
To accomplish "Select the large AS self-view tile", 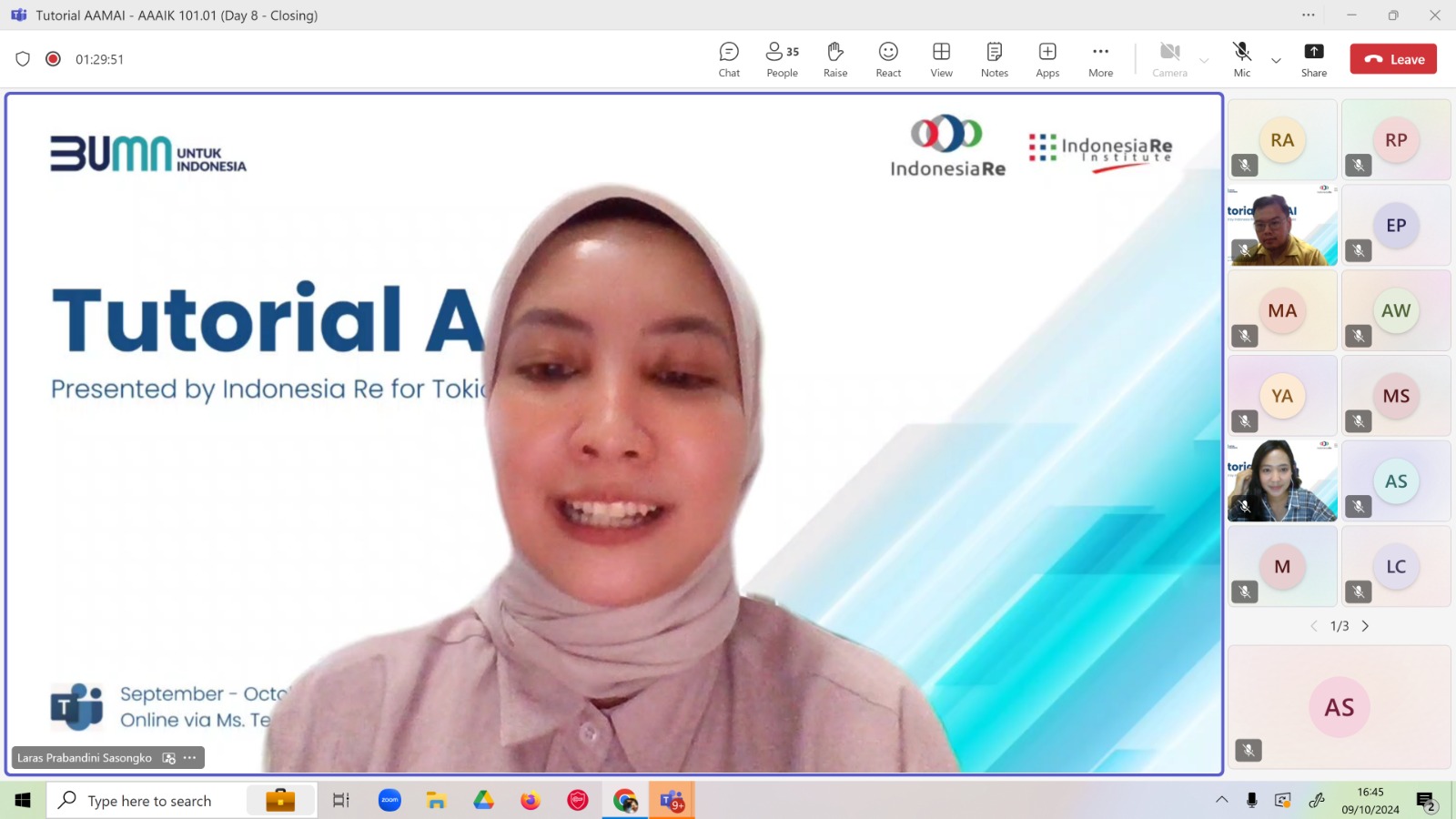I will tap(1340, 707).
